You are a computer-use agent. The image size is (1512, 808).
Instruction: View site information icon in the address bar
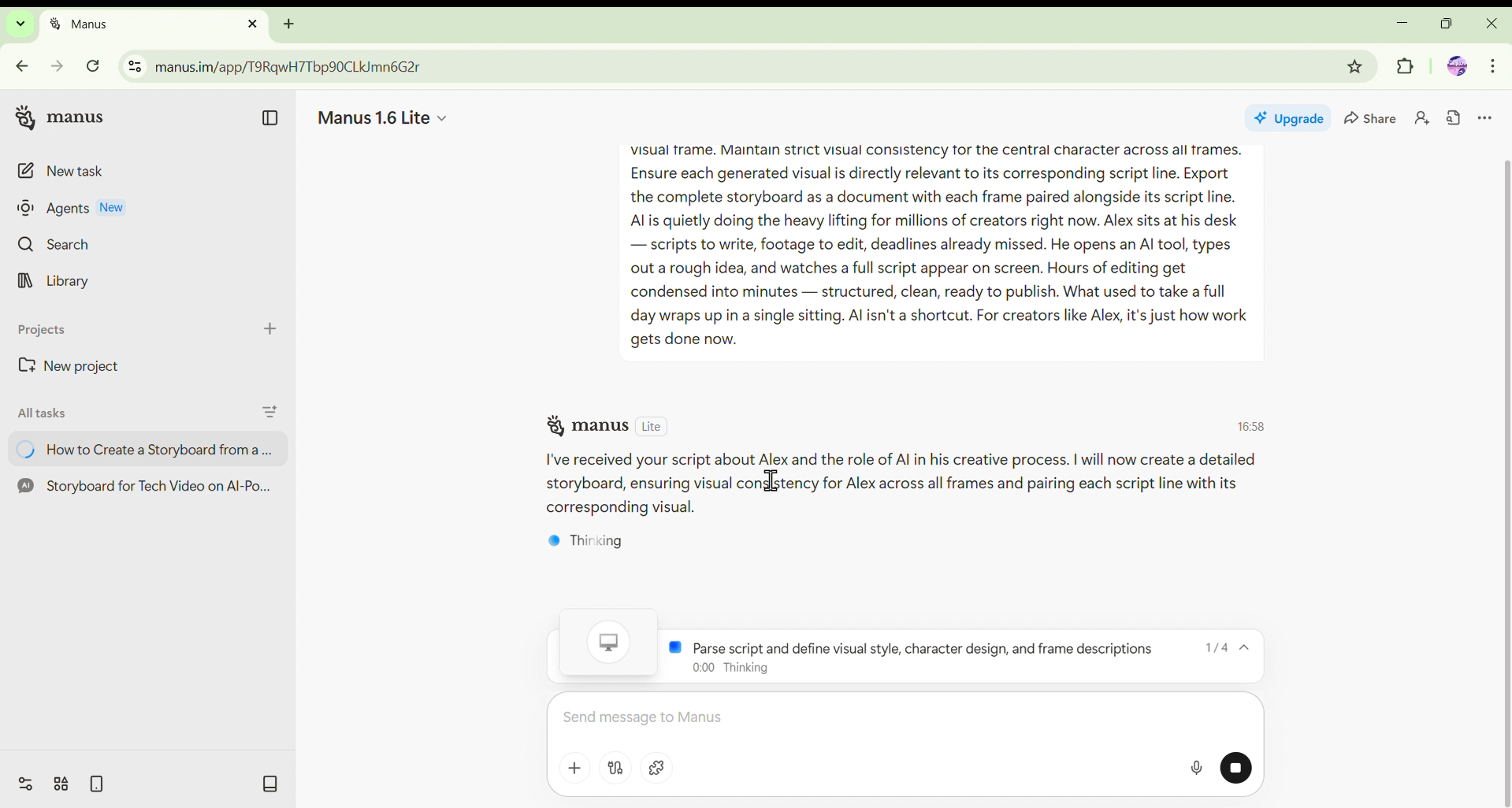click(x=135, y=68)
